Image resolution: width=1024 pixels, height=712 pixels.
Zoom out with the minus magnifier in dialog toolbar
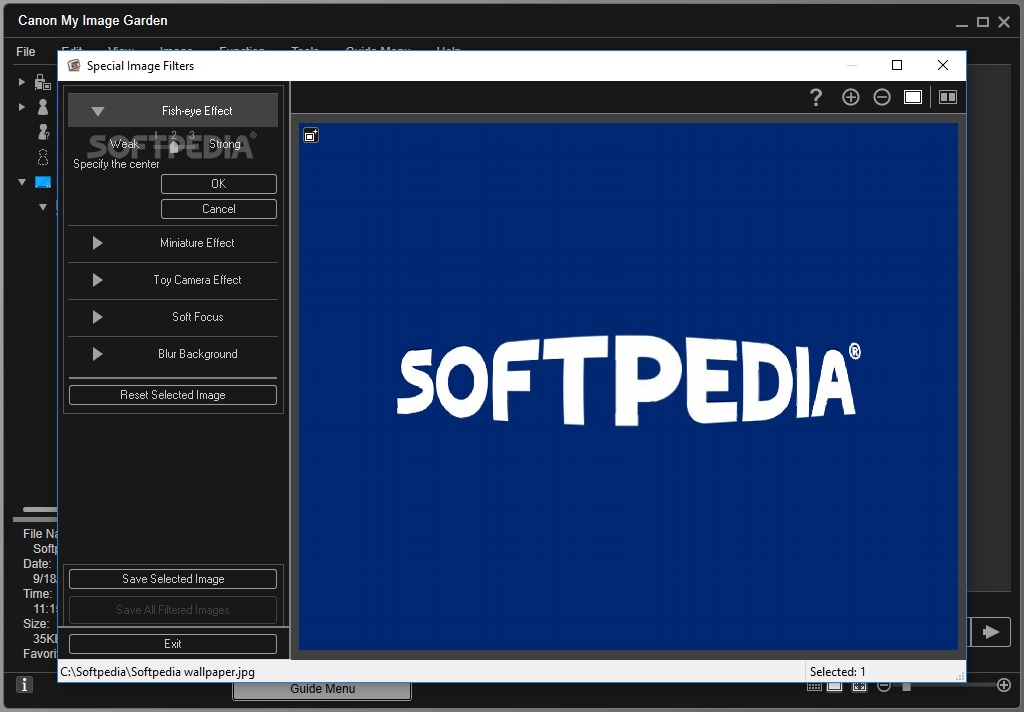coord(882,97)
